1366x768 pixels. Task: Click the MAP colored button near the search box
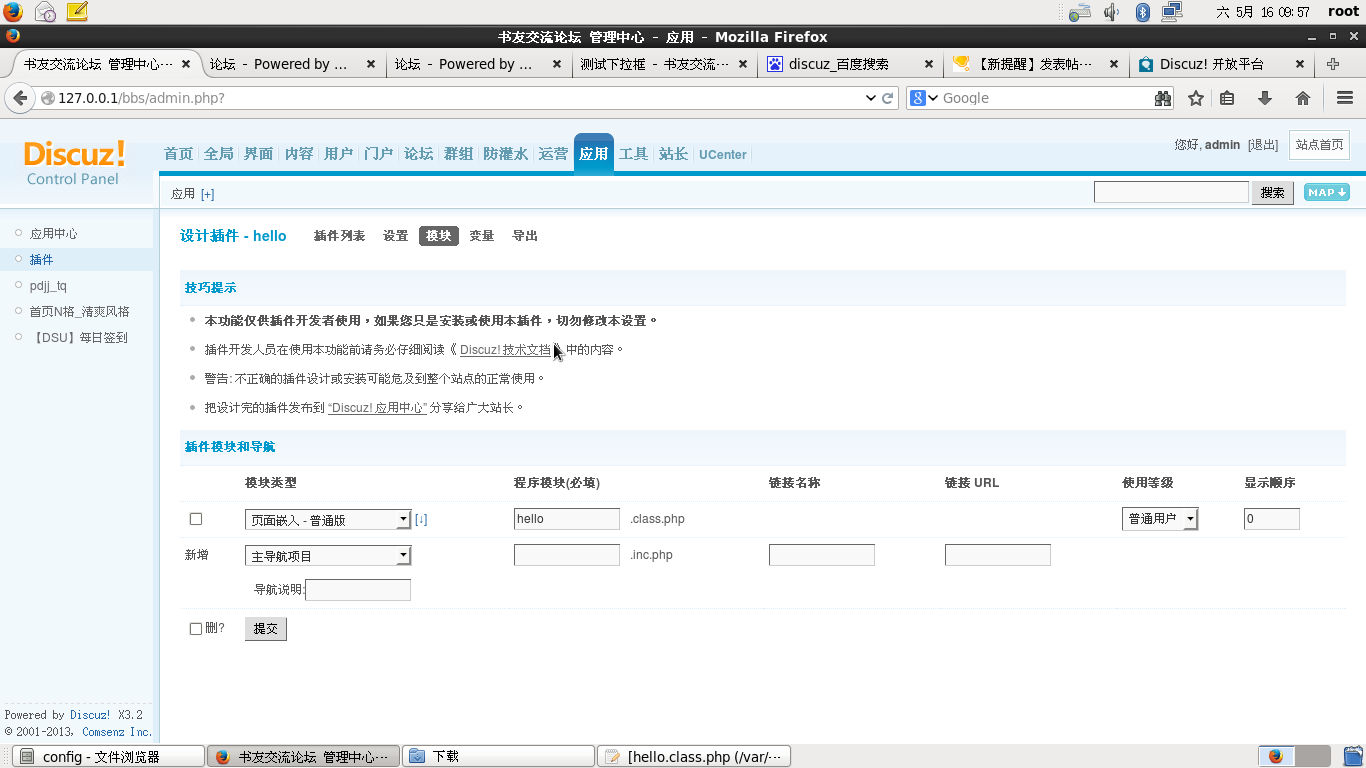(1326, 191)
